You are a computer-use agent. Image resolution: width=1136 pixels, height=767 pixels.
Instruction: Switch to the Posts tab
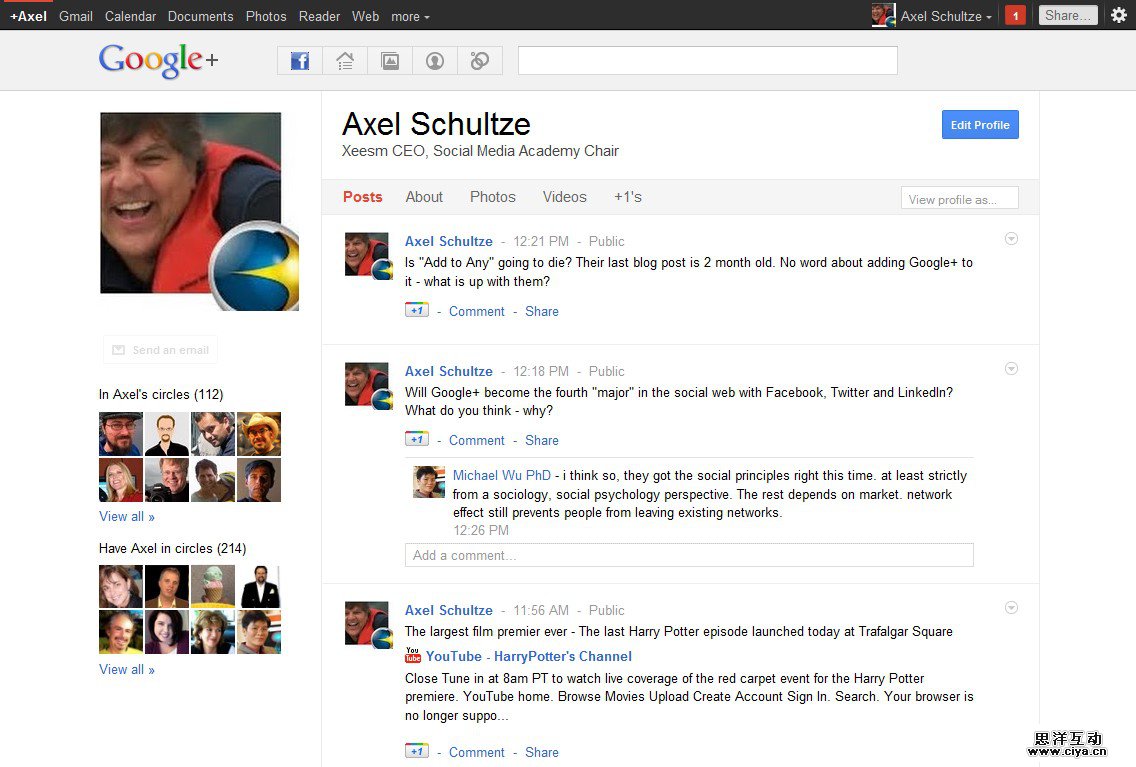pyautogui.click(x=362, y=197)
